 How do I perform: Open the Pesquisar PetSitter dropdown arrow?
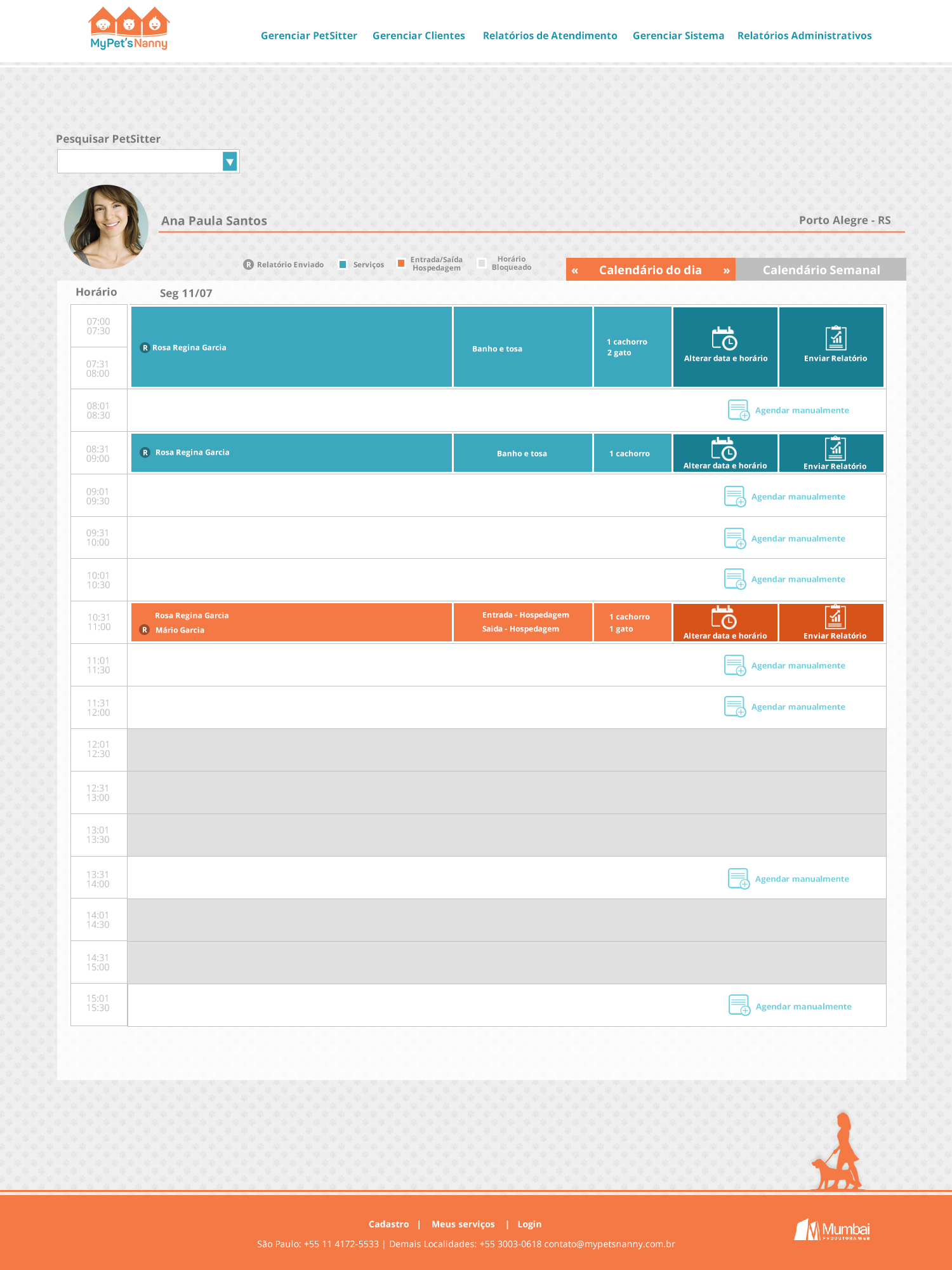[230, 162]
